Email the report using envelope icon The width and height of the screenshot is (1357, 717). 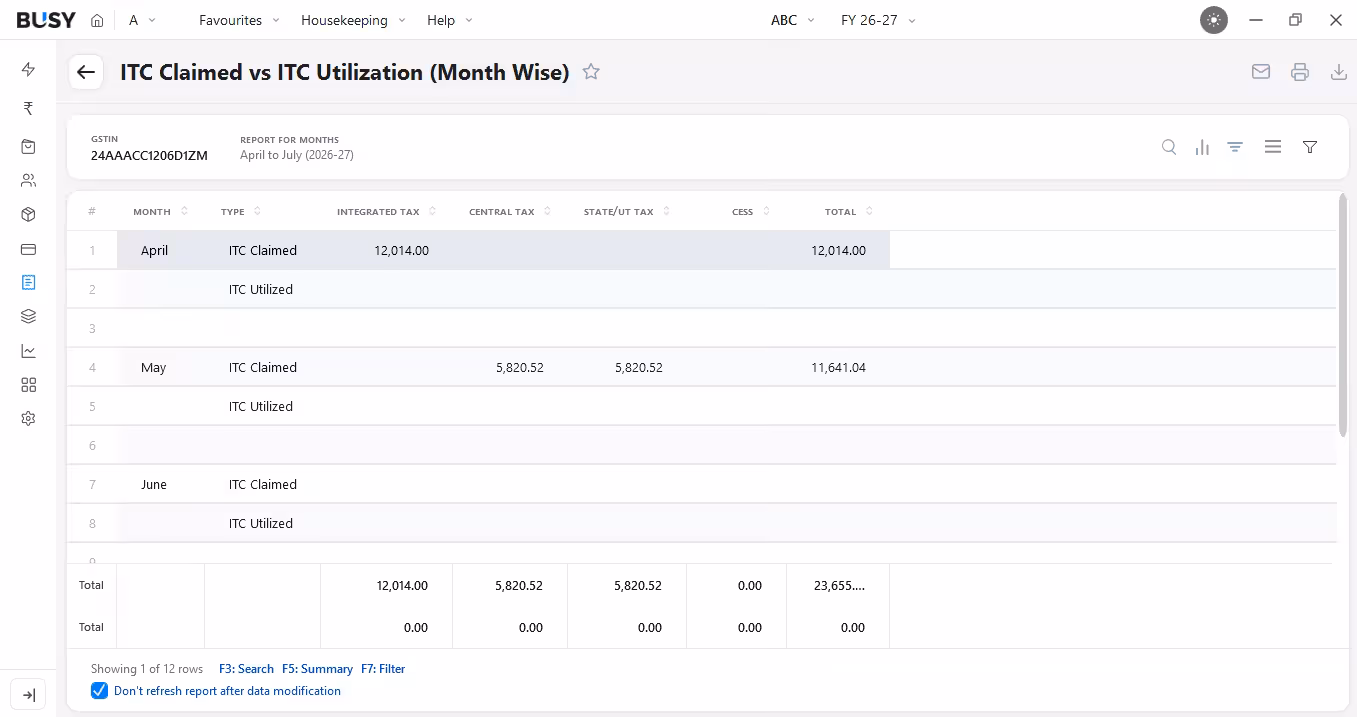[1261, 72]
